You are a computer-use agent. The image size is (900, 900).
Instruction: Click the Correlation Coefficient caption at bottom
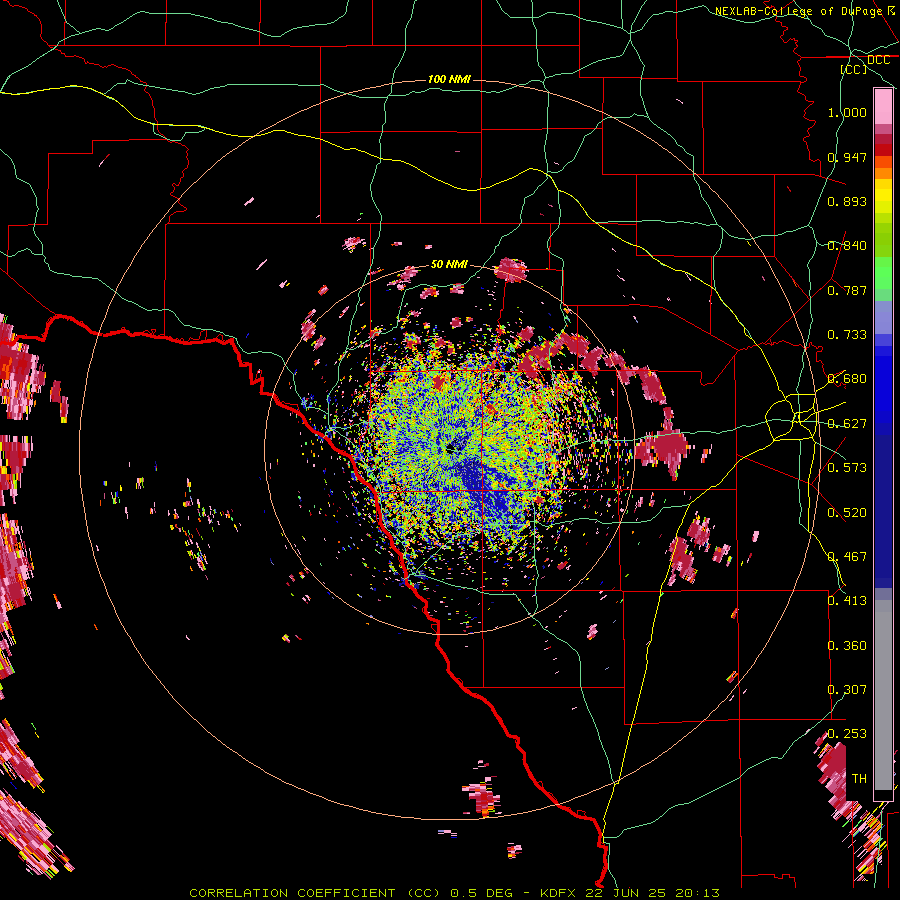click(x=454, y=893)
